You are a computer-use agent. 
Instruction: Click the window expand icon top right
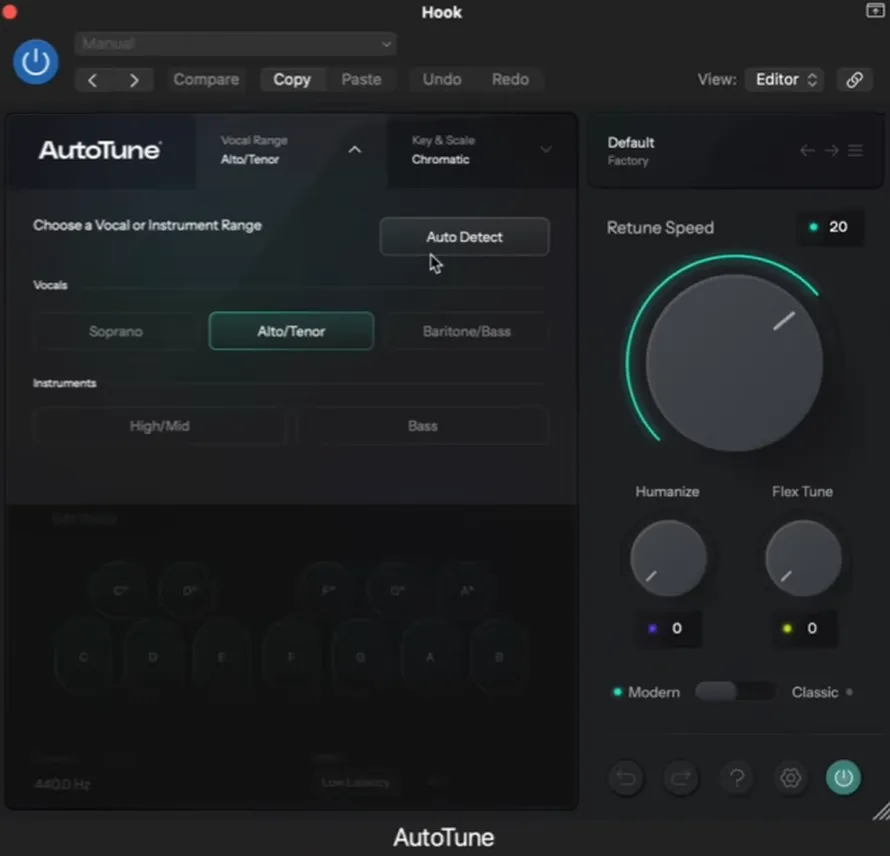[875, 10]
